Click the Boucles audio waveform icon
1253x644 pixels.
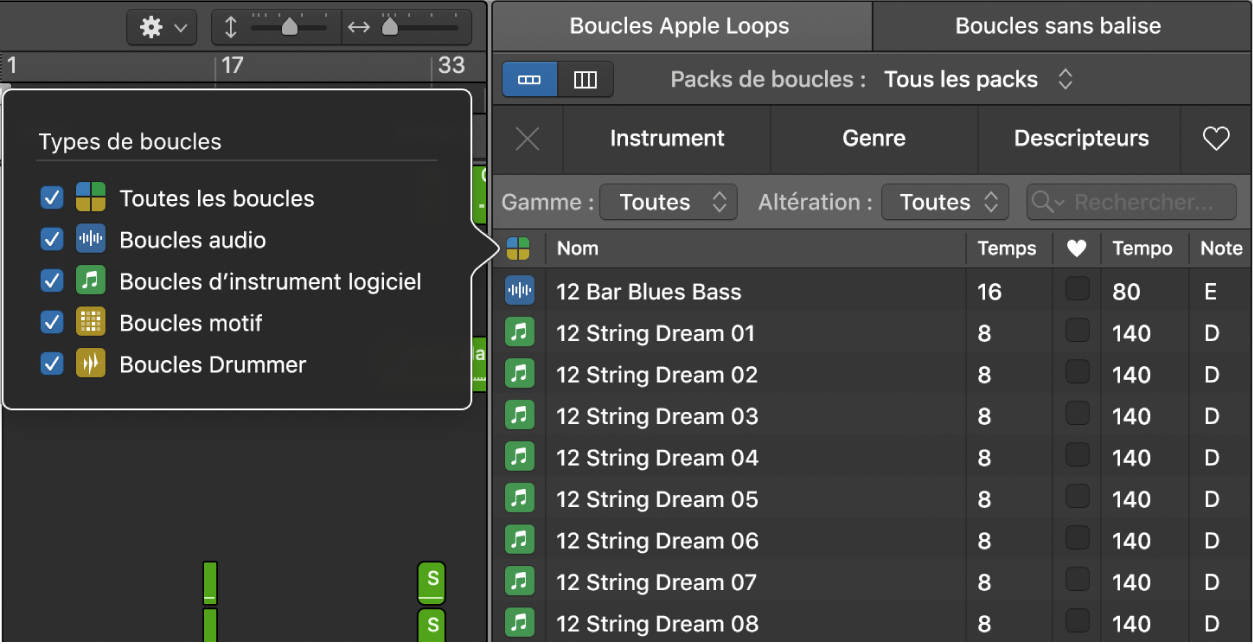tap(90, 240)
